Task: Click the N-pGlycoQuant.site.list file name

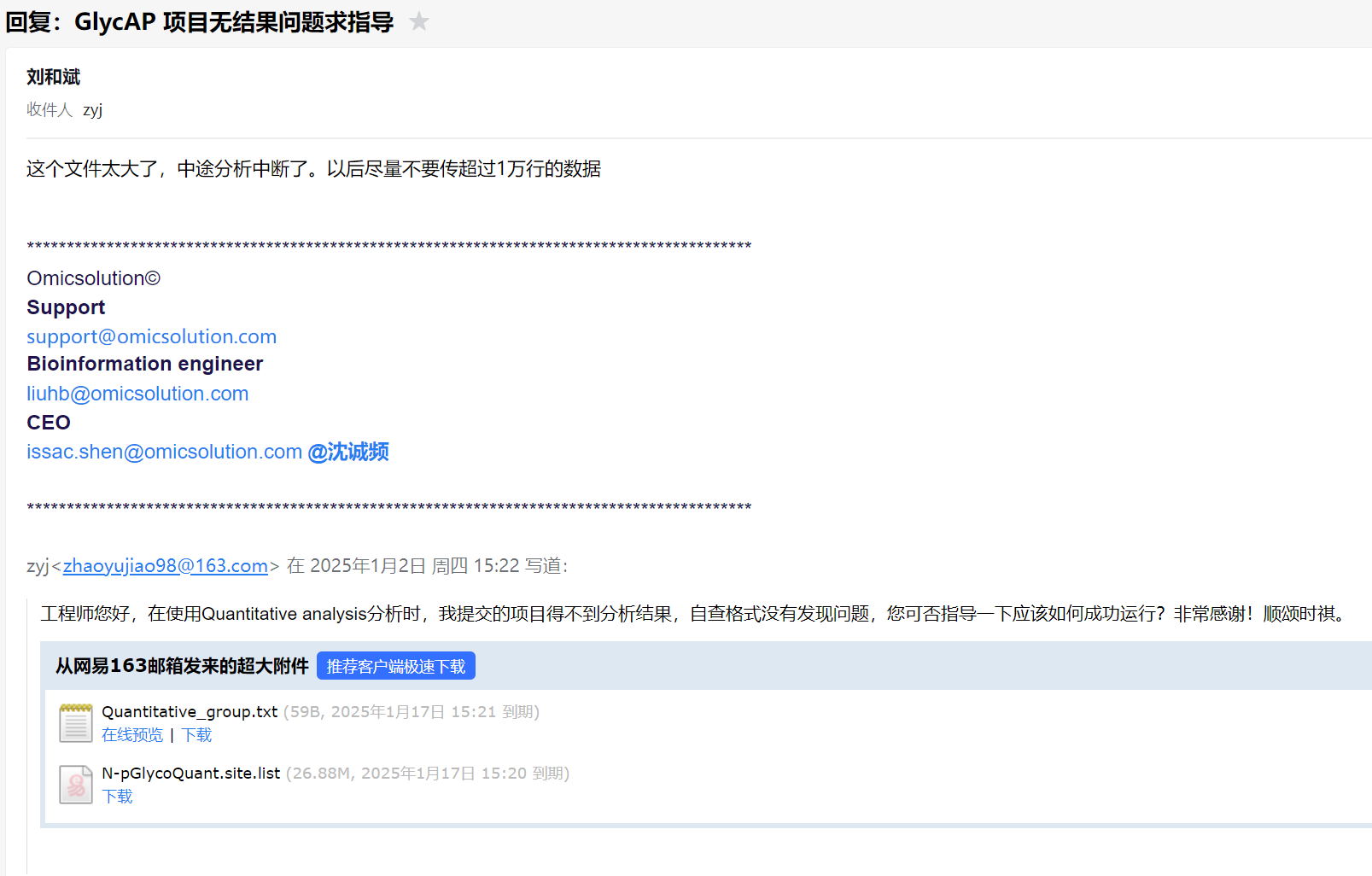Action: coord(190,774)
